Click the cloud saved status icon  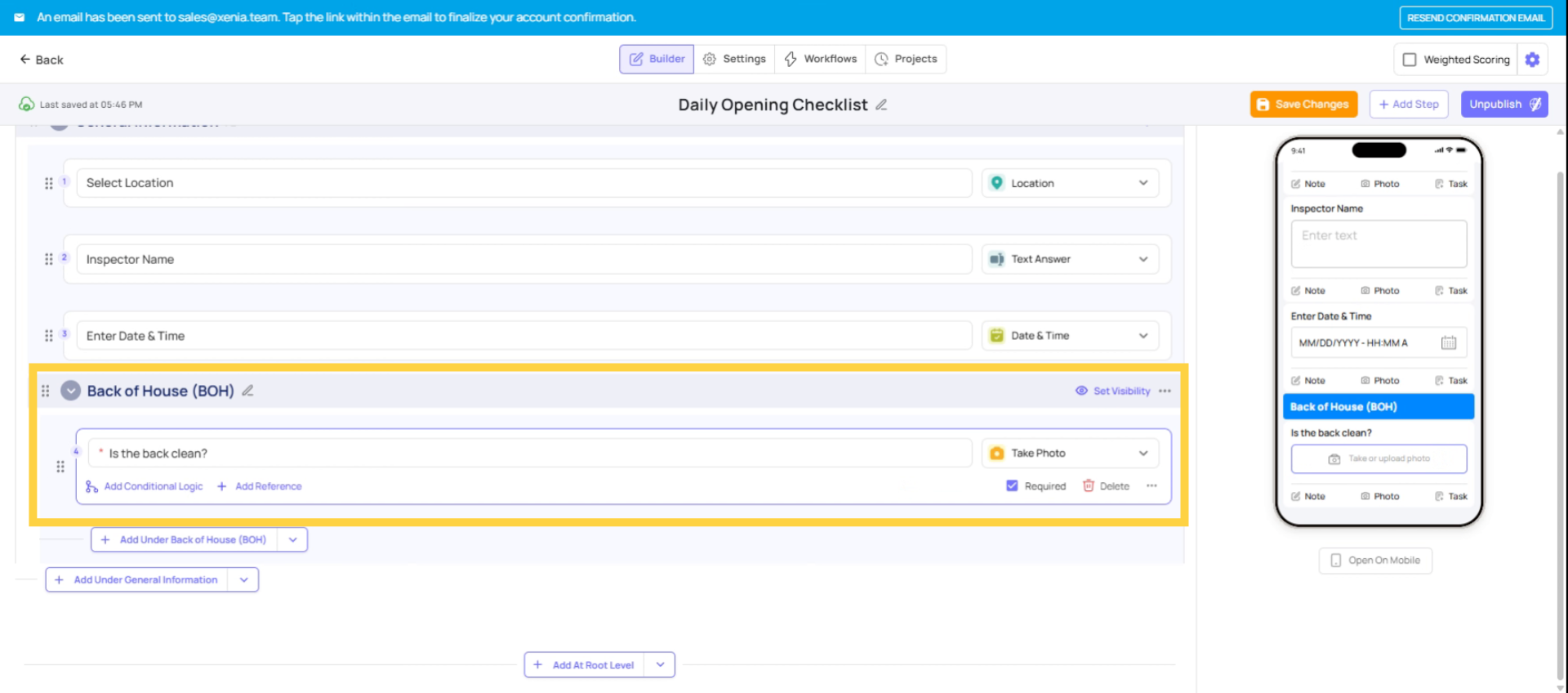27,105
